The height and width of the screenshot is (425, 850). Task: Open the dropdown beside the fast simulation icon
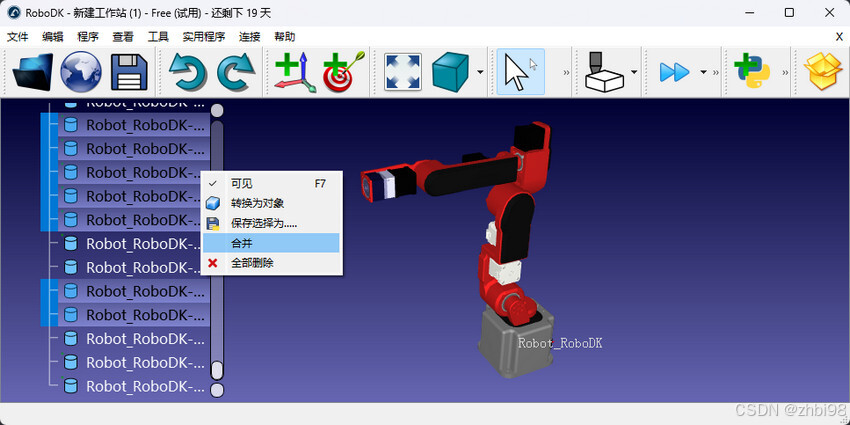pyautogui.click(x=704, y=72)
